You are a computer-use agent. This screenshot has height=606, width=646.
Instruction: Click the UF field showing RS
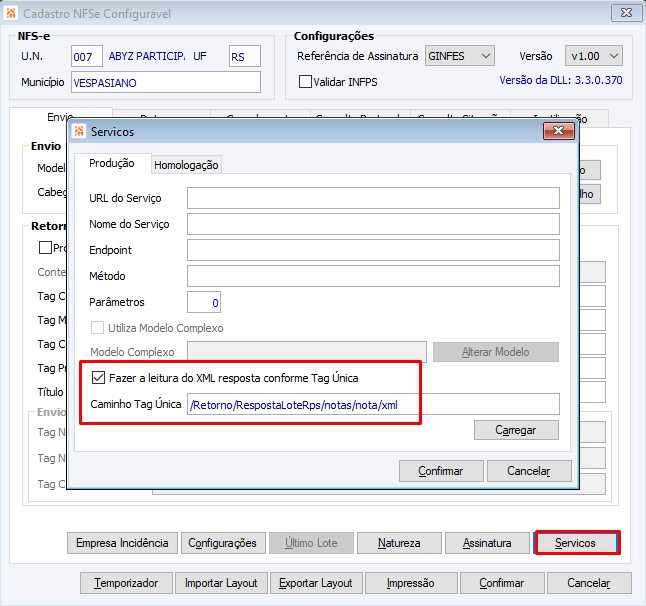click(x=245, y=56)
